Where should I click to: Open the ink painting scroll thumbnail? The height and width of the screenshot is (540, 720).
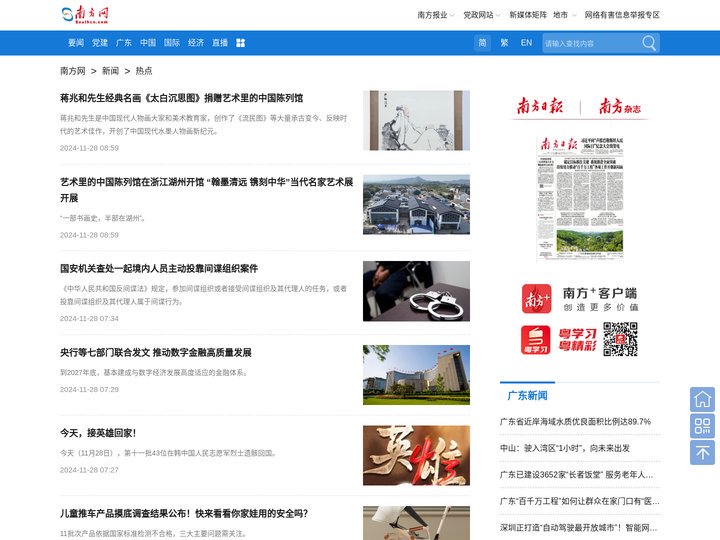416,120
